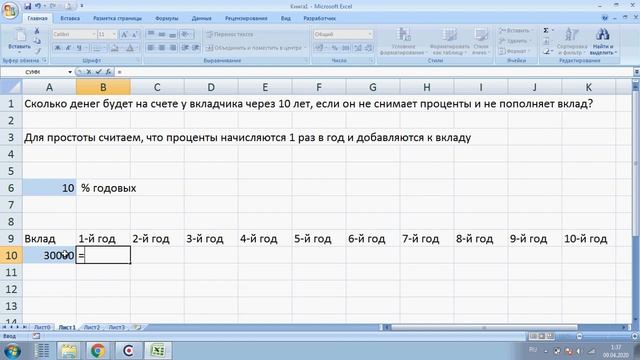Open the Windows Start menu
Viewport: 640px width, 360px height.
(x=12, y=351)
